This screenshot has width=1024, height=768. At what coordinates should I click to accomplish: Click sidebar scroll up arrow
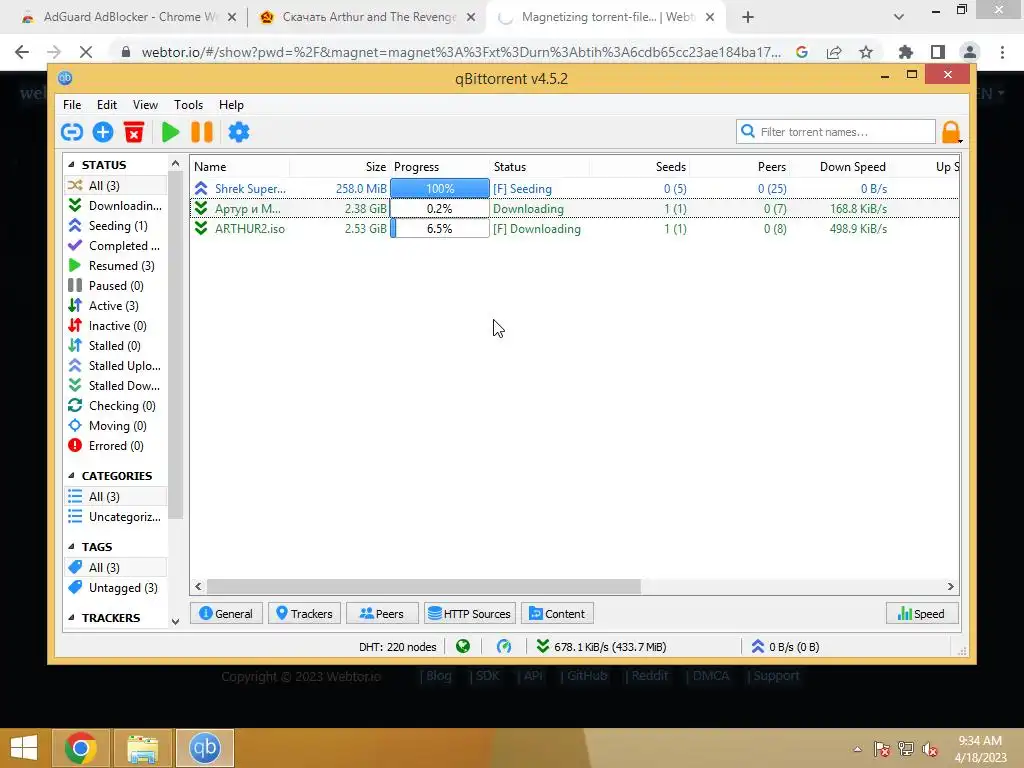(x=175, y=163)
